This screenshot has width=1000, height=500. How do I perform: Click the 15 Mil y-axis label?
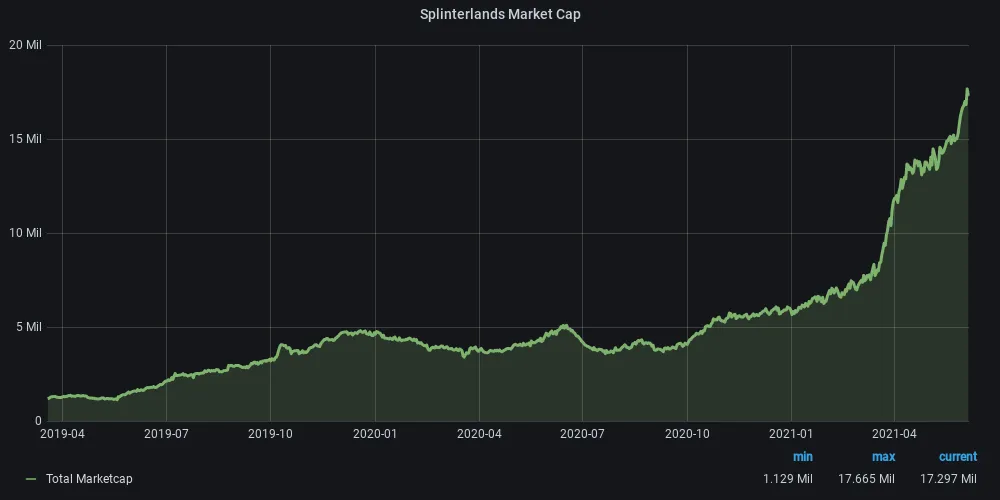pyautogui.click(x=25, y=139)
